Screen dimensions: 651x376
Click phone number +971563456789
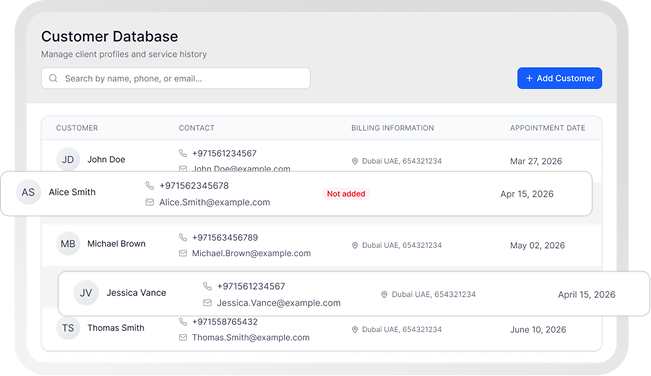pyautogui.click(x=225, y=238)
